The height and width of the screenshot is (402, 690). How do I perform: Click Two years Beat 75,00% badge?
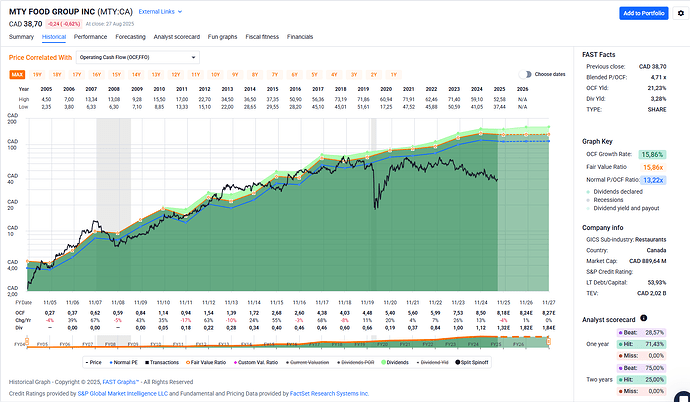642,368
